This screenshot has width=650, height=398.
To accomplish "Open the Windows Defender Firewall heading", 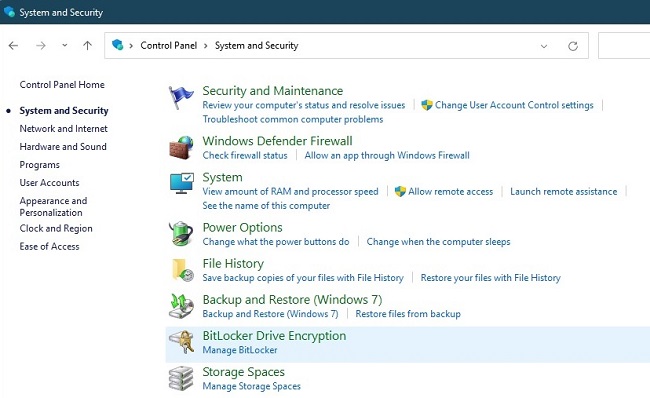I will [x=277, y=141].
